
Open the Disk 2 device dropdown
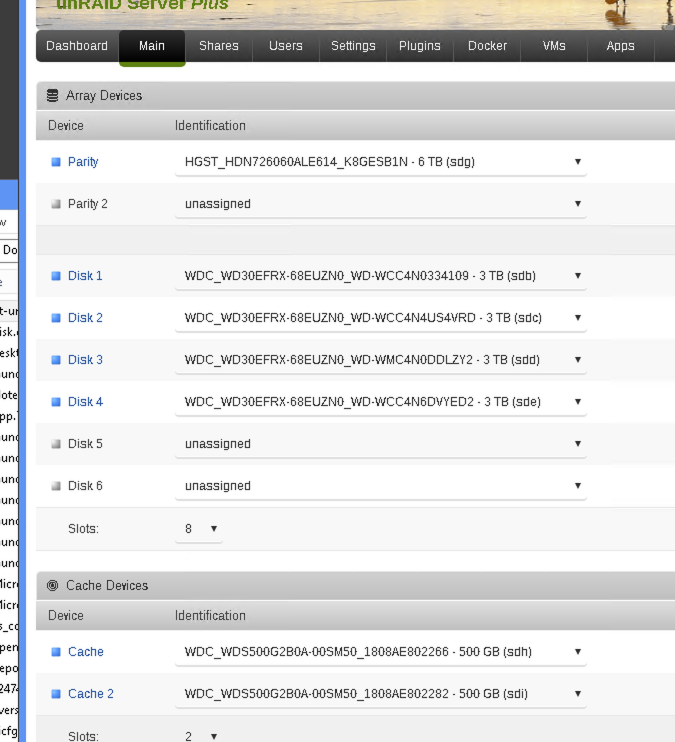point(381,318)
